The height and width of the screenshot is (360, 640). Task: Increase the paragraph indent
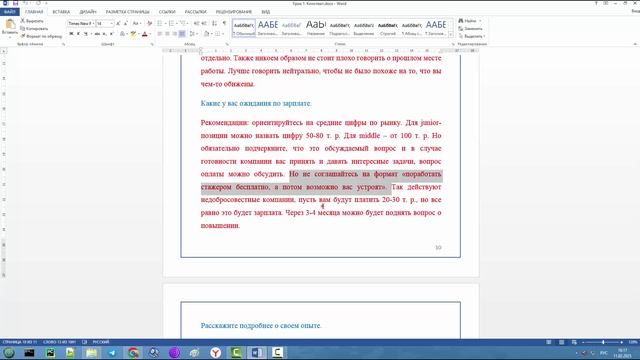[204, 24]
